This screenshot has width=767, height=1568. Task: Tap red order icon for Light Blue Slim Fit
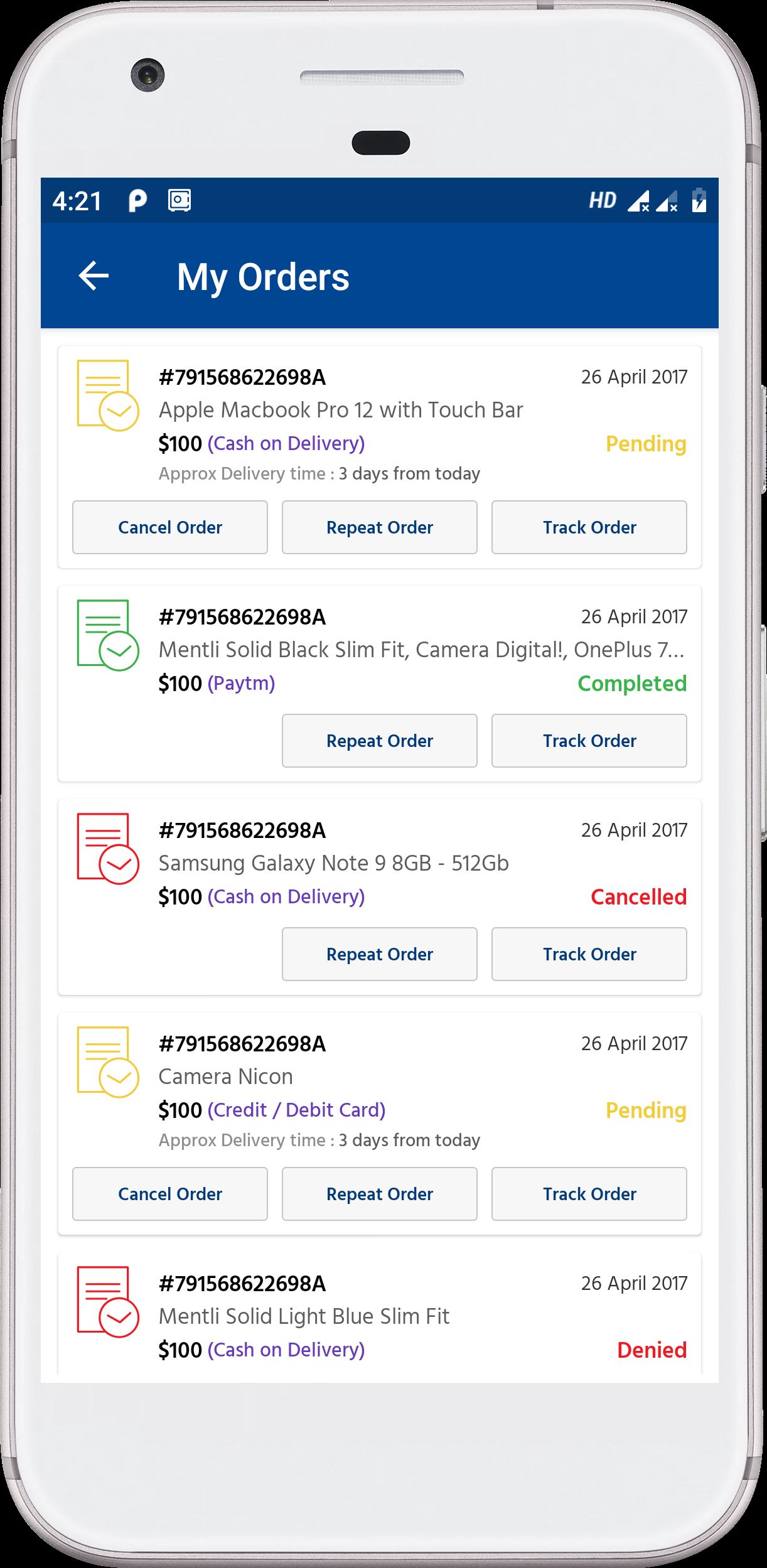[x=107, y=1302]
